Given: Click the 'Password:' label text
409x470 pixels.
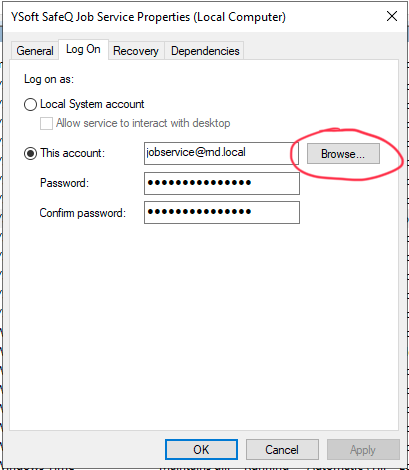Looking at the screenshot, I should coord(64,183).
